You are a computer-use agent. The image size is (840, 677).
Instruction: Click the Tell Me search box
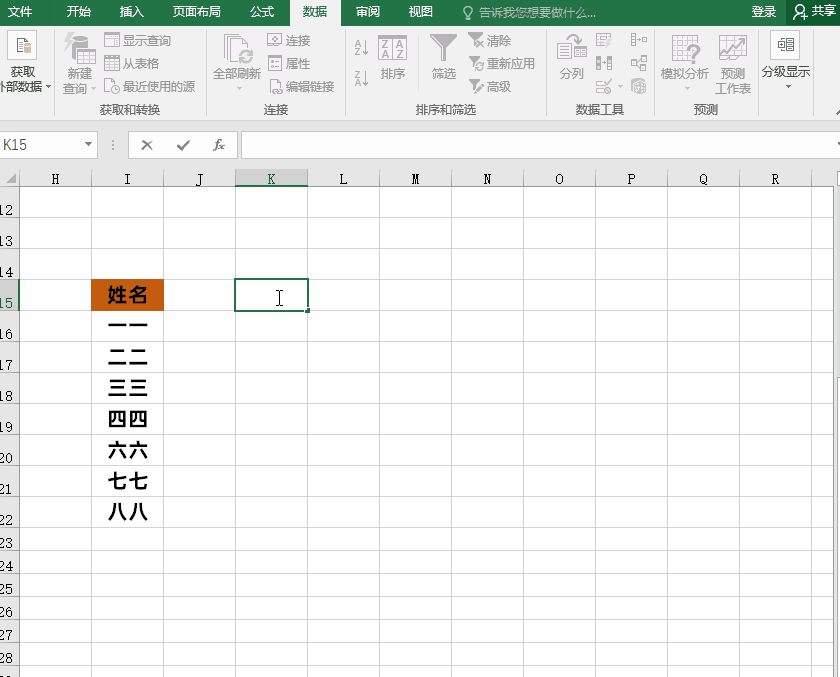pyautogui.click(x=529, y=12)
